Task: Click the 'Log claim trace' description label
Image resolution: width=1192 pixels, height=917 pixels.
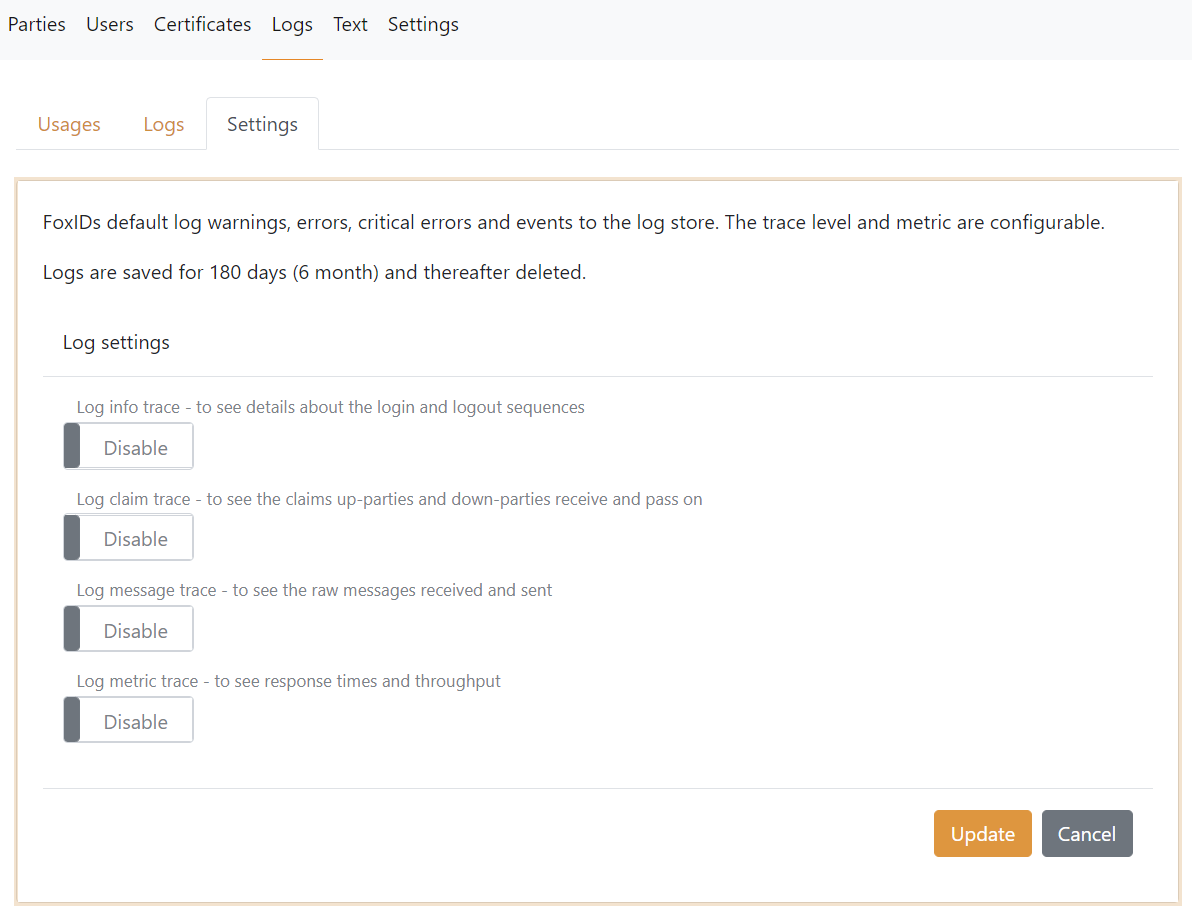Action: 389,499
